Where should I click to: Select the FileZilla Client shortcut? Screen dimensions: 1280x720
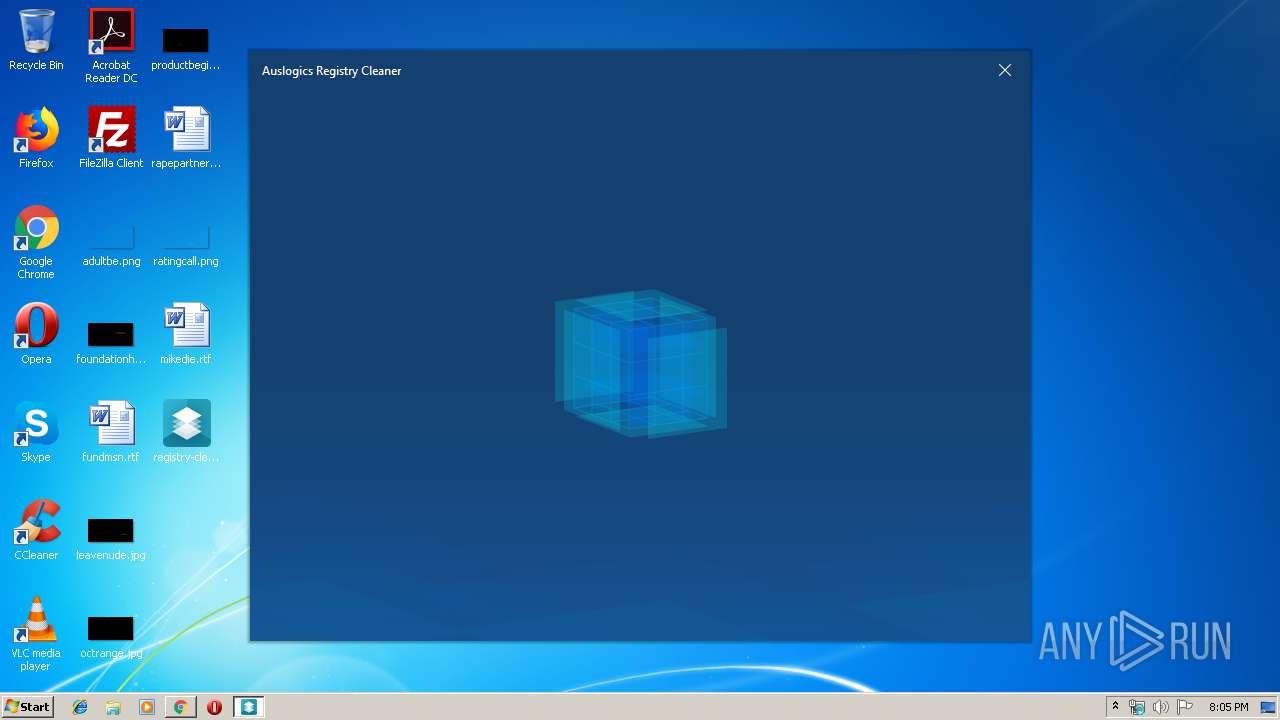[111, 138]
